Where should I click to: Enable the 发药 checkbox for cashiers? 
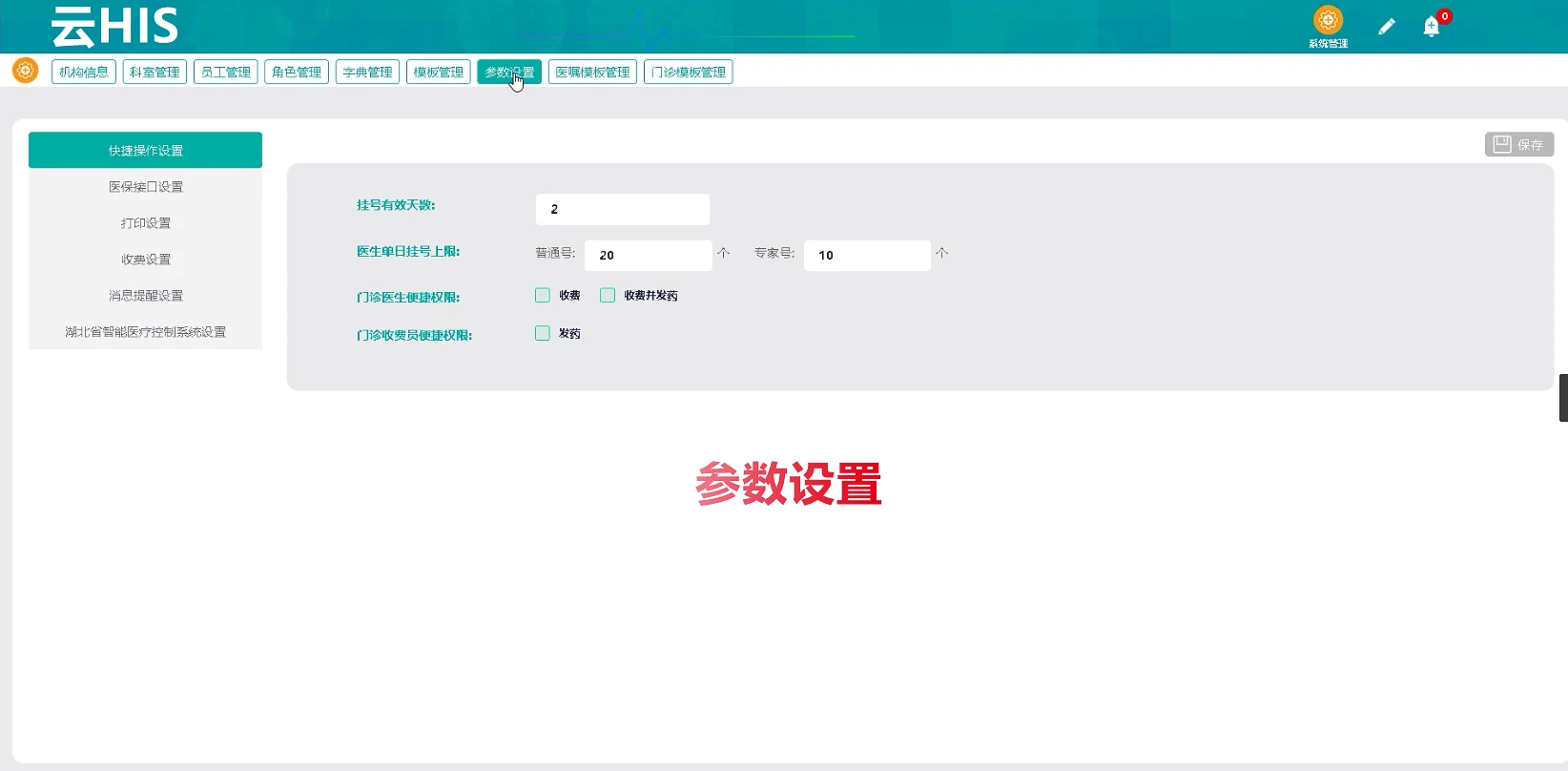point(543,333)
